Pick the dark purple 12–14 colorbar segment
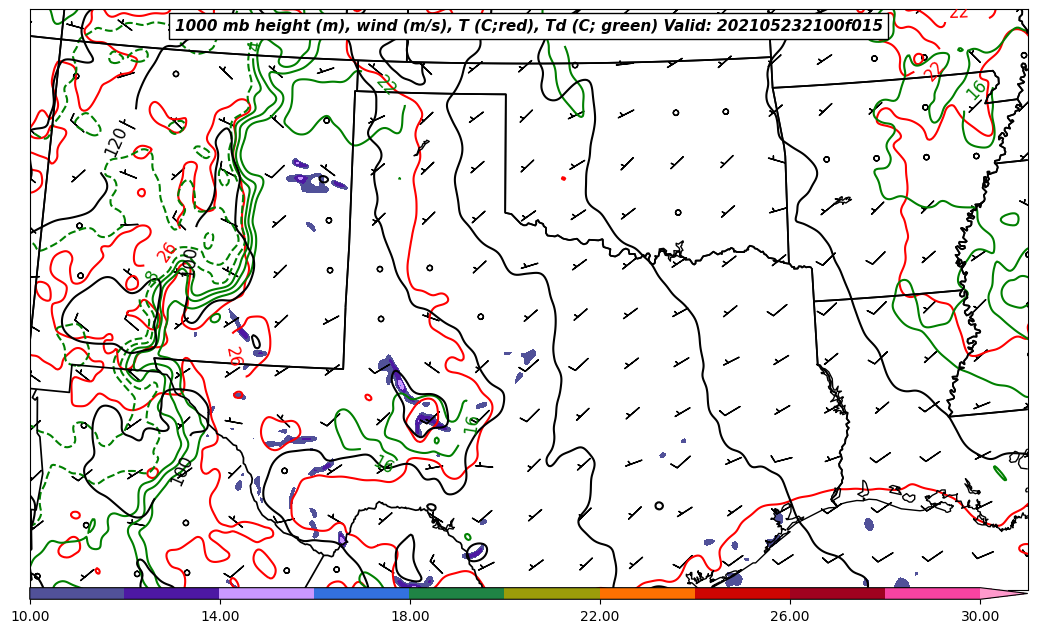The height and width of the screenshot is (633, 1037). (x=171, y=593)
